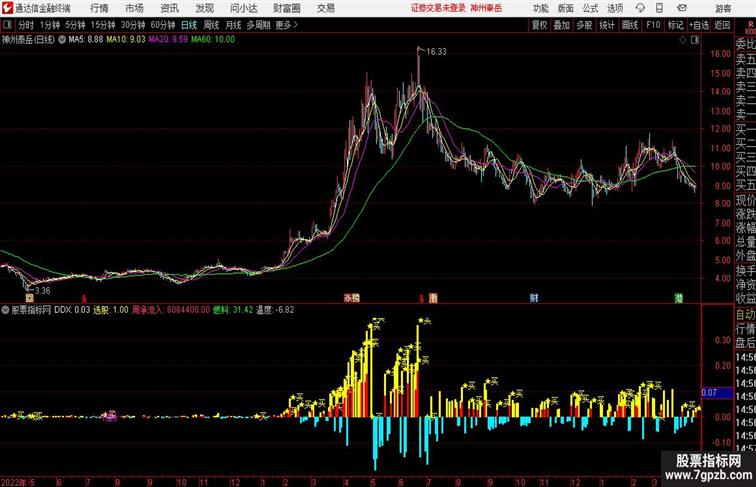756x487 pixels.
Task: Click the green 港 marker below the chart
Action: click(679, 298)
